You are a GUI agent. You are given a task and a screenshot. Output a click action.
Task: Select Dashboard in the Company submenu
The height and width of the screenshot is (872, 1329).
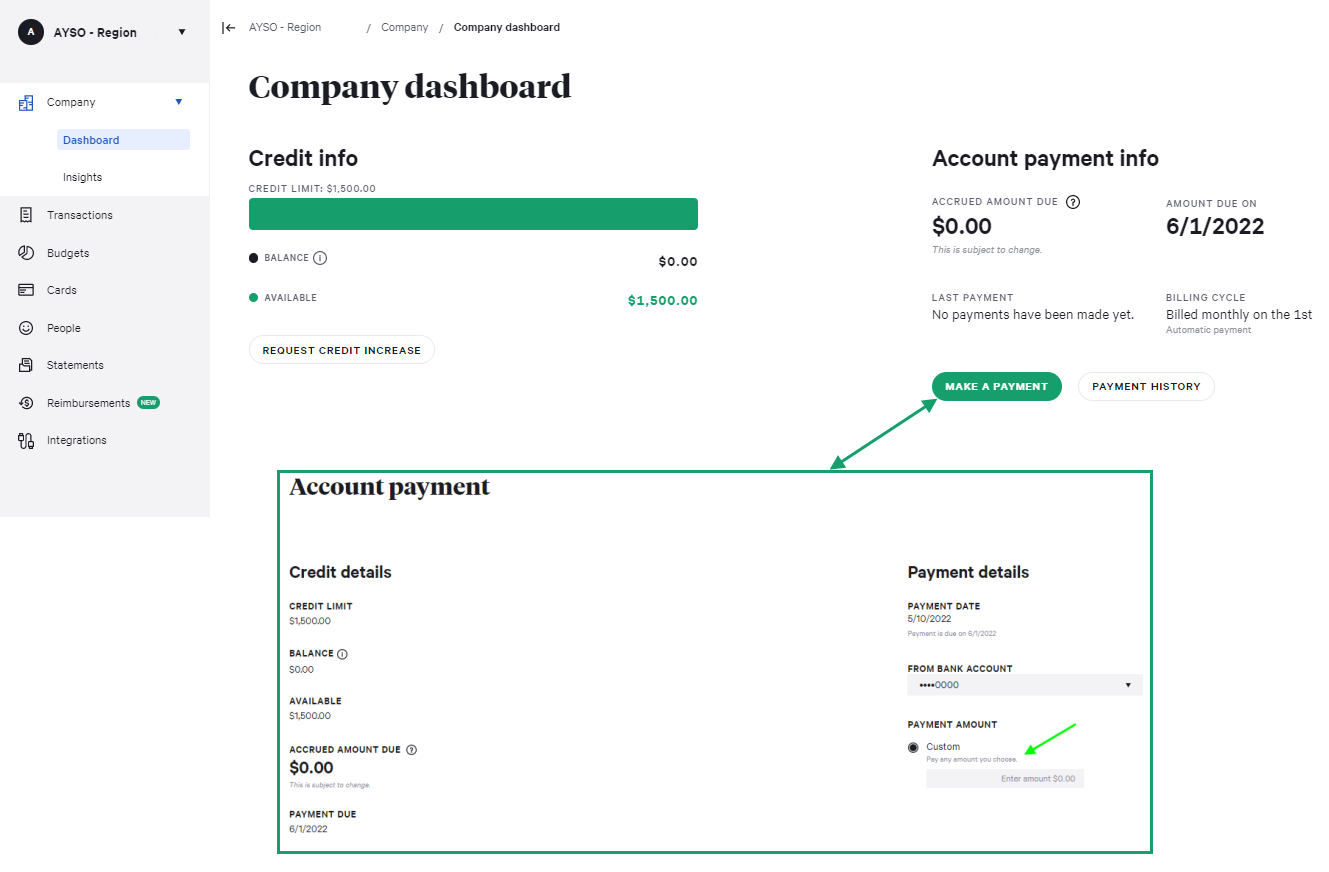(x=91, y=140)
